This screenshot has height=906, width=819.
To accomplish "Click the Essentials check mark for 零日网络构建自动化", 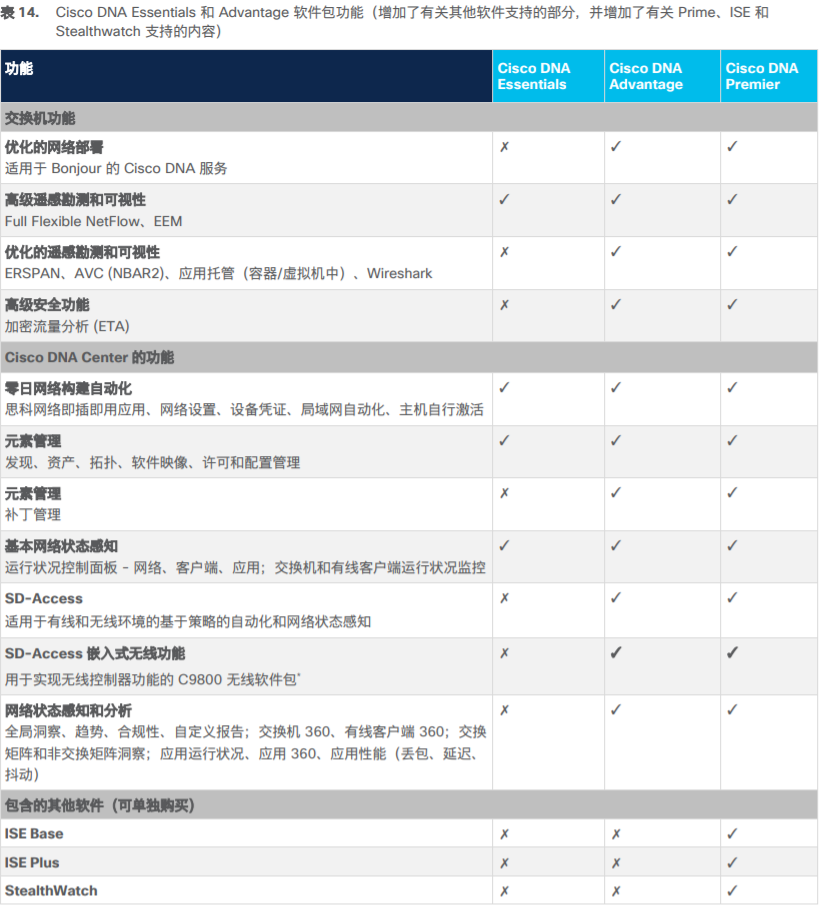I will (505, 388).
